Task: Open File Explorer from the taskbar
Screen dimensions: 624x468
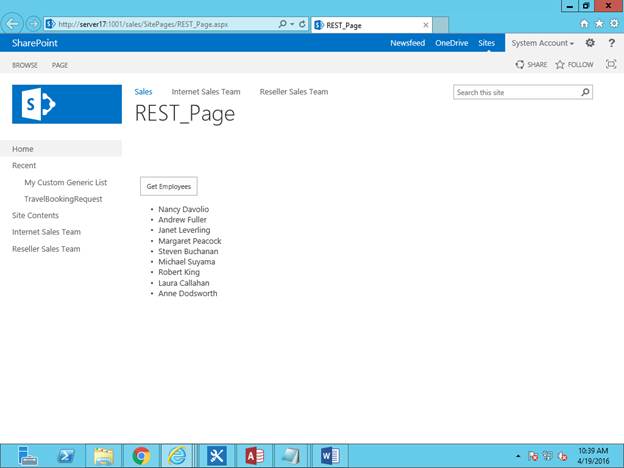Action: tap(104, 456)
